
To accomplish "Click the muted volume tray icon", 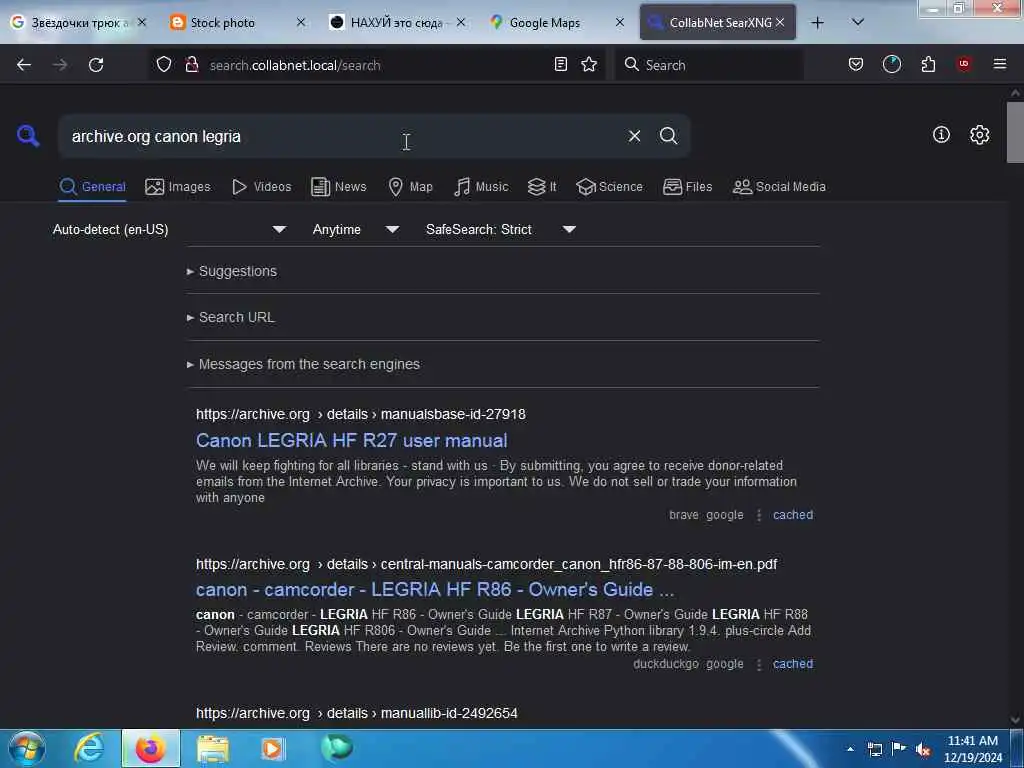I will (x=923, y=750).
